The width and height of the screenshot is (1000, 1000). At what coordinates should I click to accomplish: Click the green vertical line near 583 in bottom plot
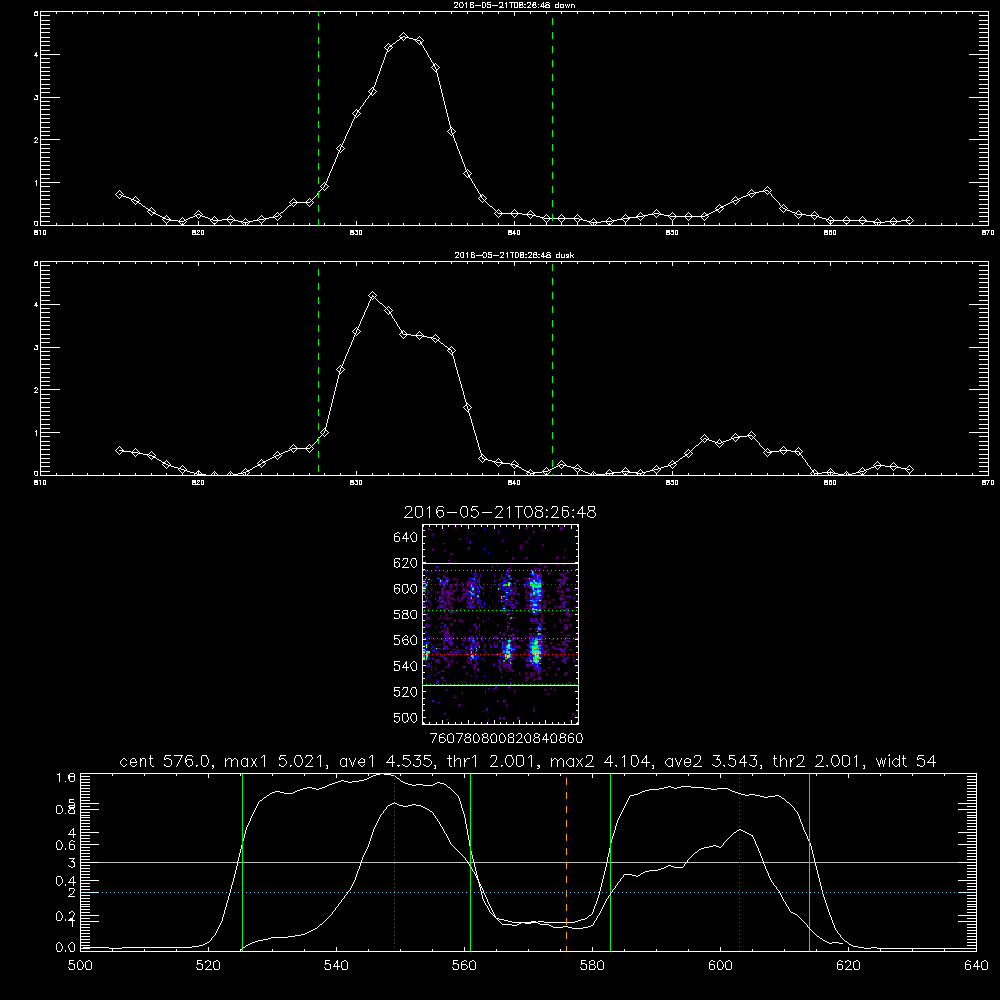tap(610, 862)
